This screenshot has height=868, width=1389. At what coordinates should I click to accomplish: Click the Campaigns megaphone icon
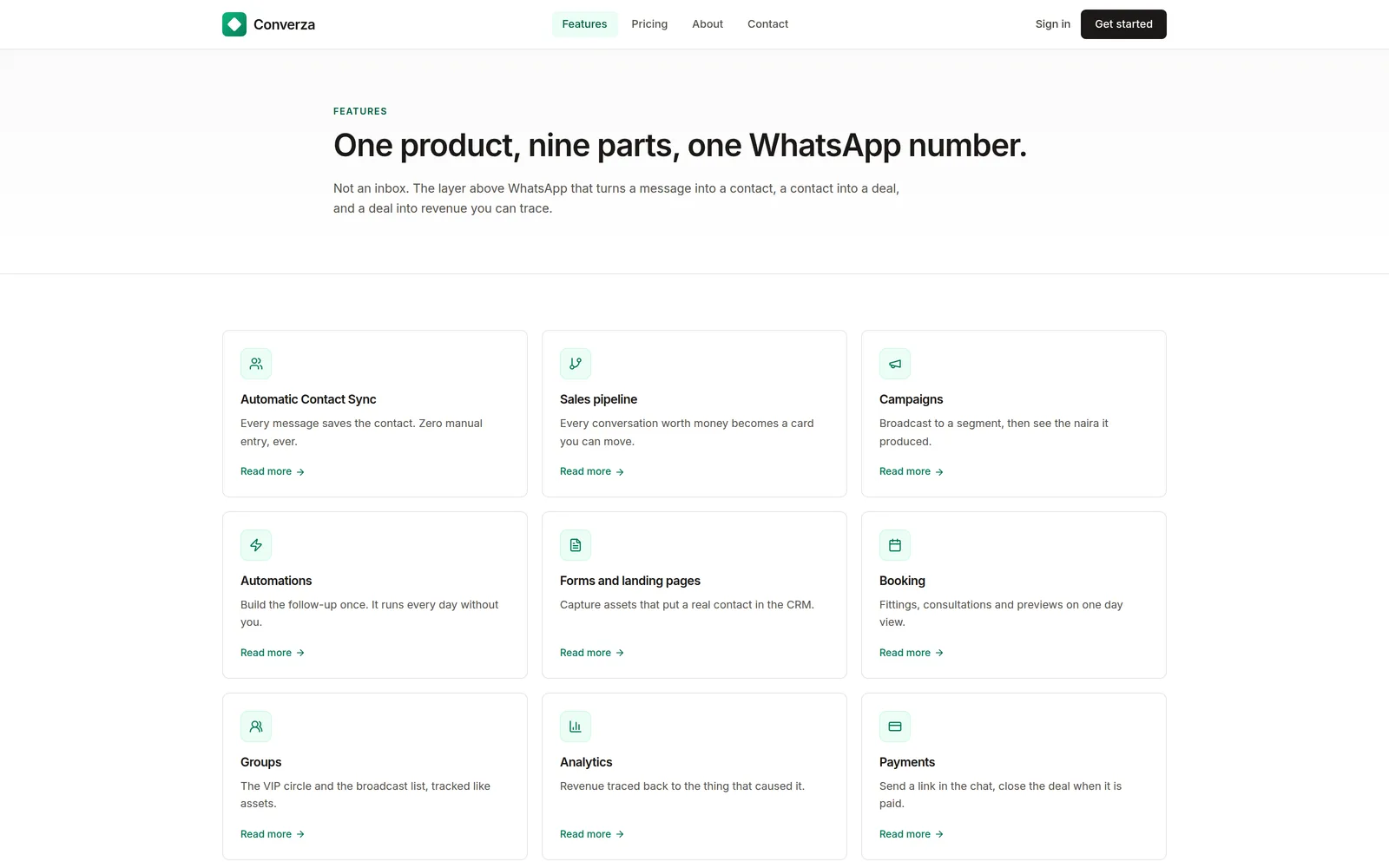tap(895, 364)
